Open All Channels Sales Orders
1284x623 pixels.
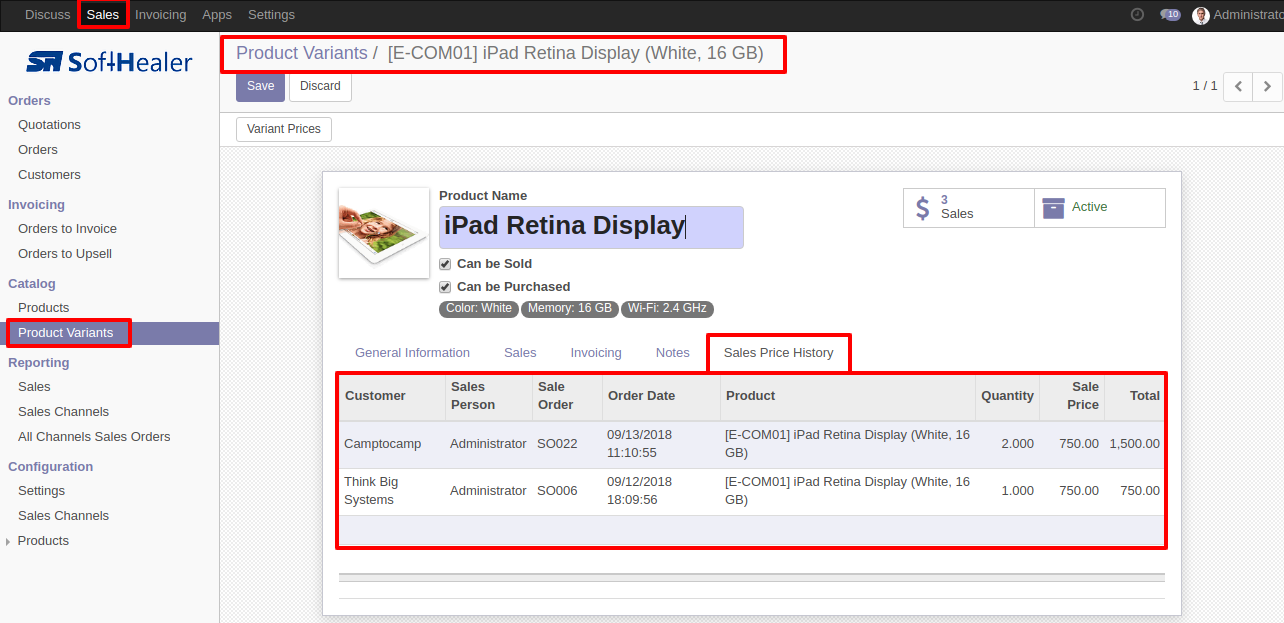click(94, 437)
